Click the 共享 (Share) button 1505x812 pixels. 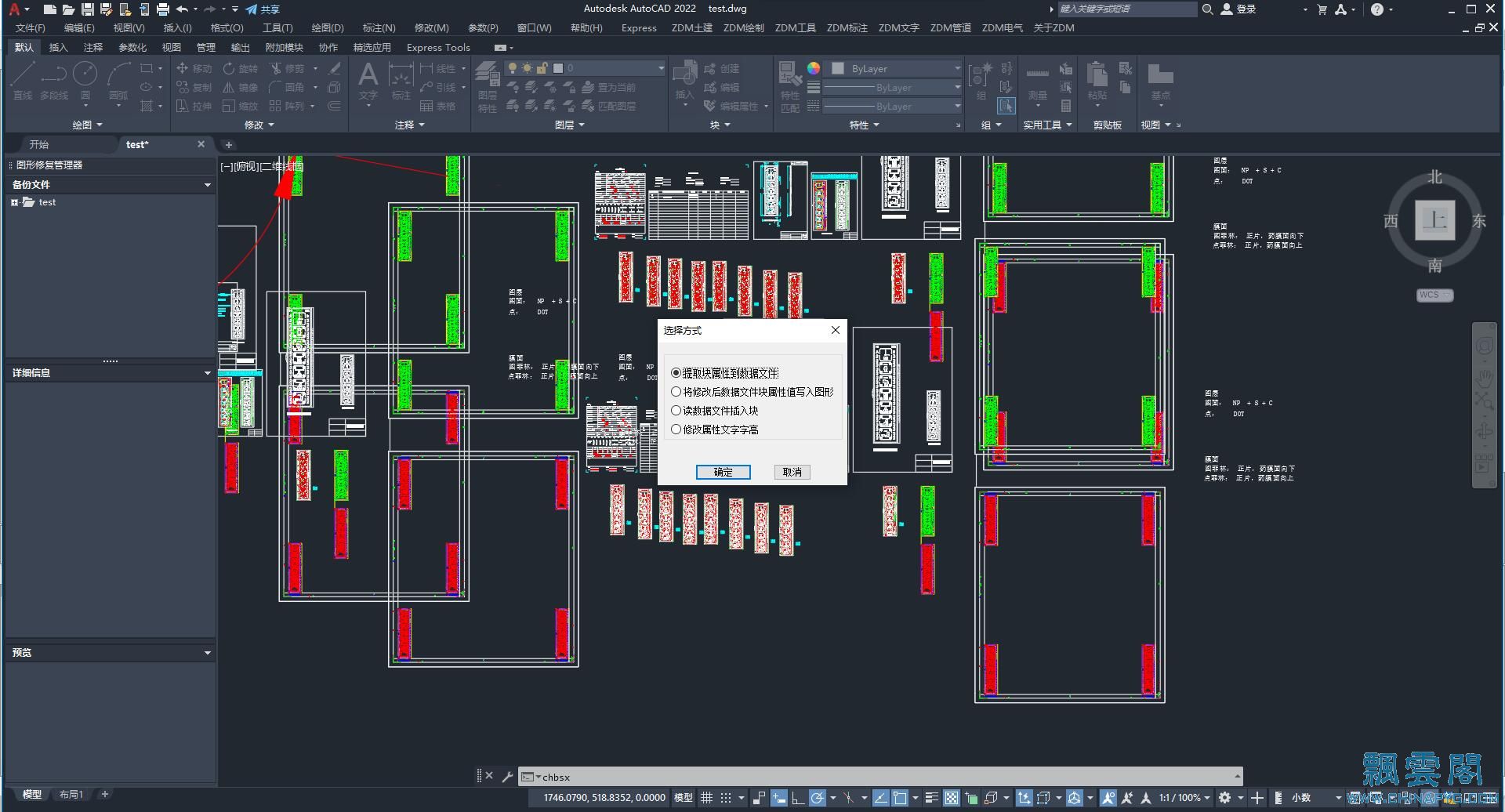(263, 9)
